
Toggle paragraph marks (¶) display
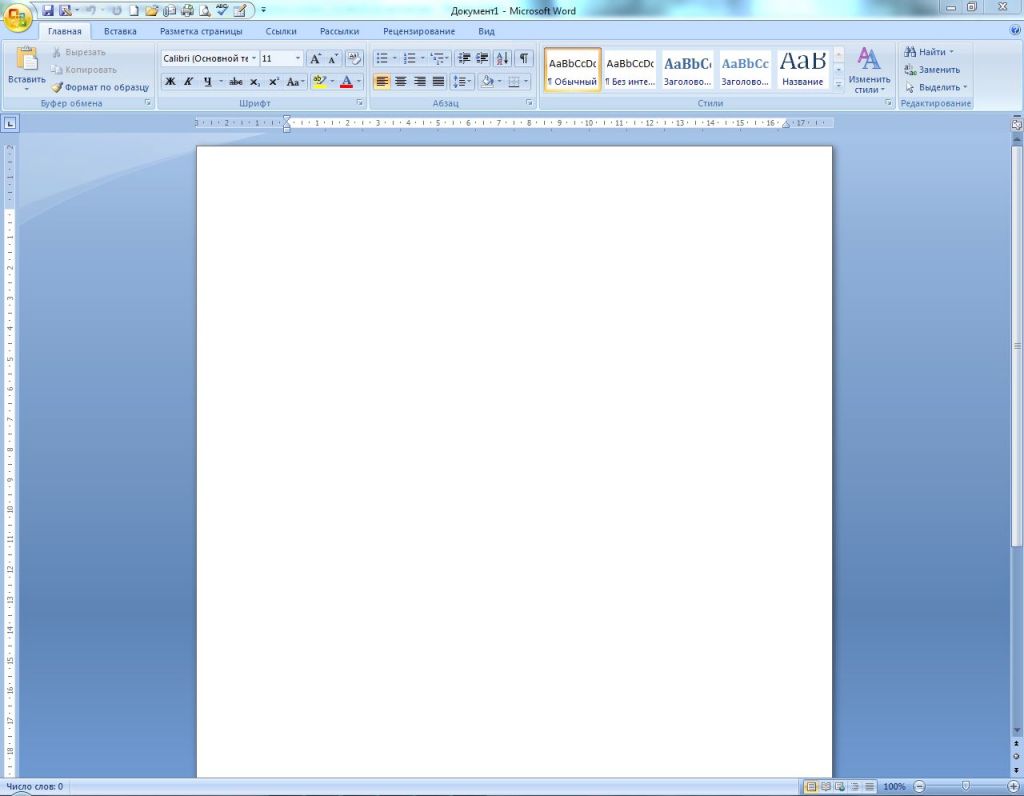[x=523, y=59]
